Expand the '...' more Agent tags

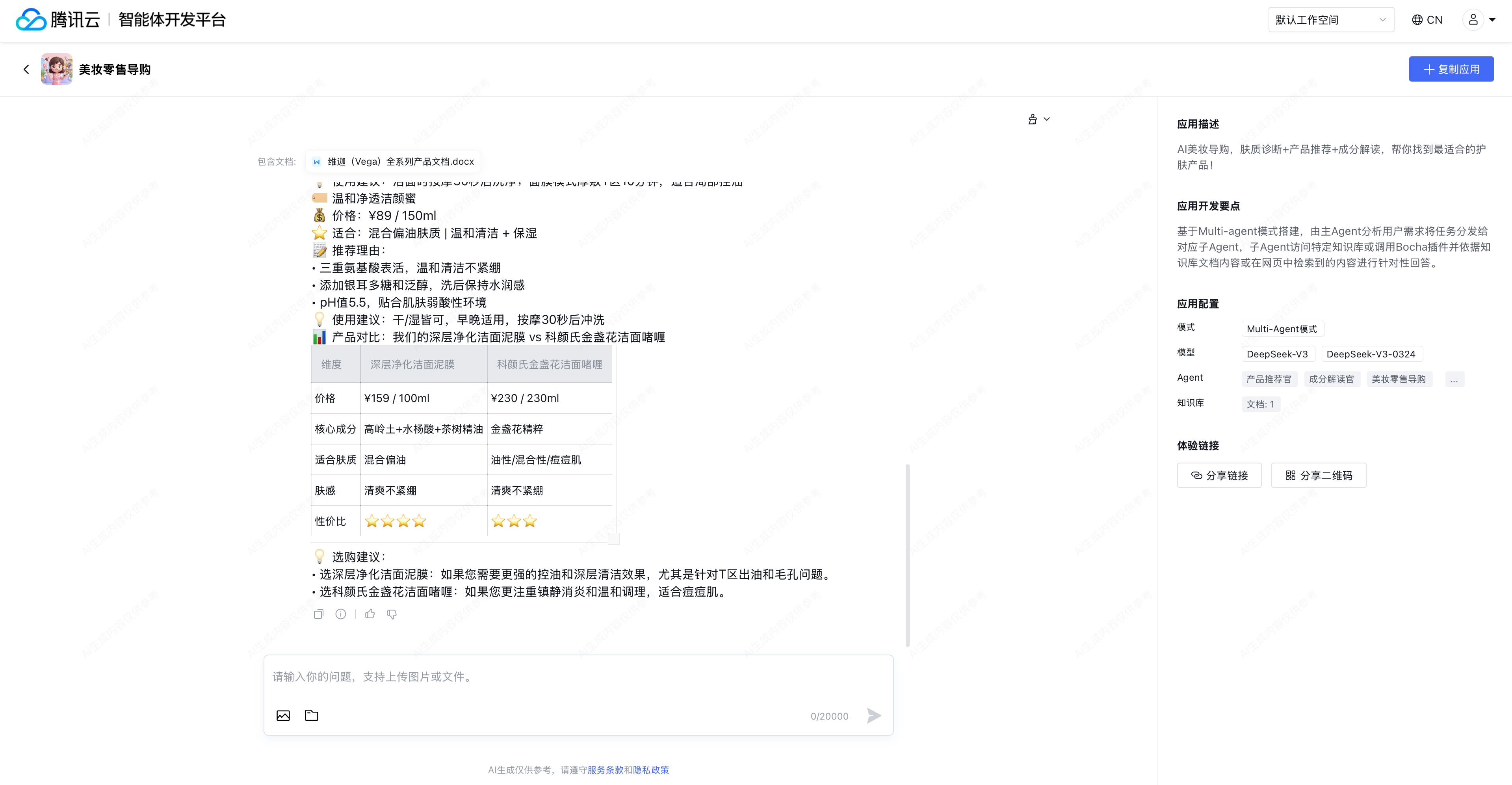click(1454, 379)
